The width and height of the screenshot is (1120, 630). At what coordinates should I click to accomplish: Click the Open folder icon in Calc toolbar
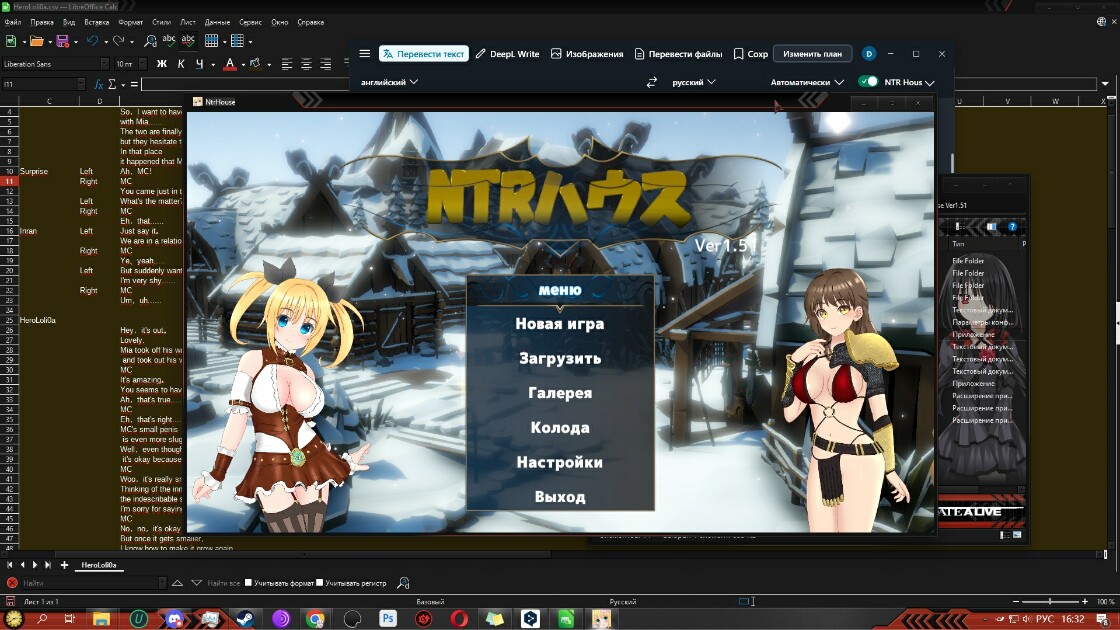(x=36, y=41)
